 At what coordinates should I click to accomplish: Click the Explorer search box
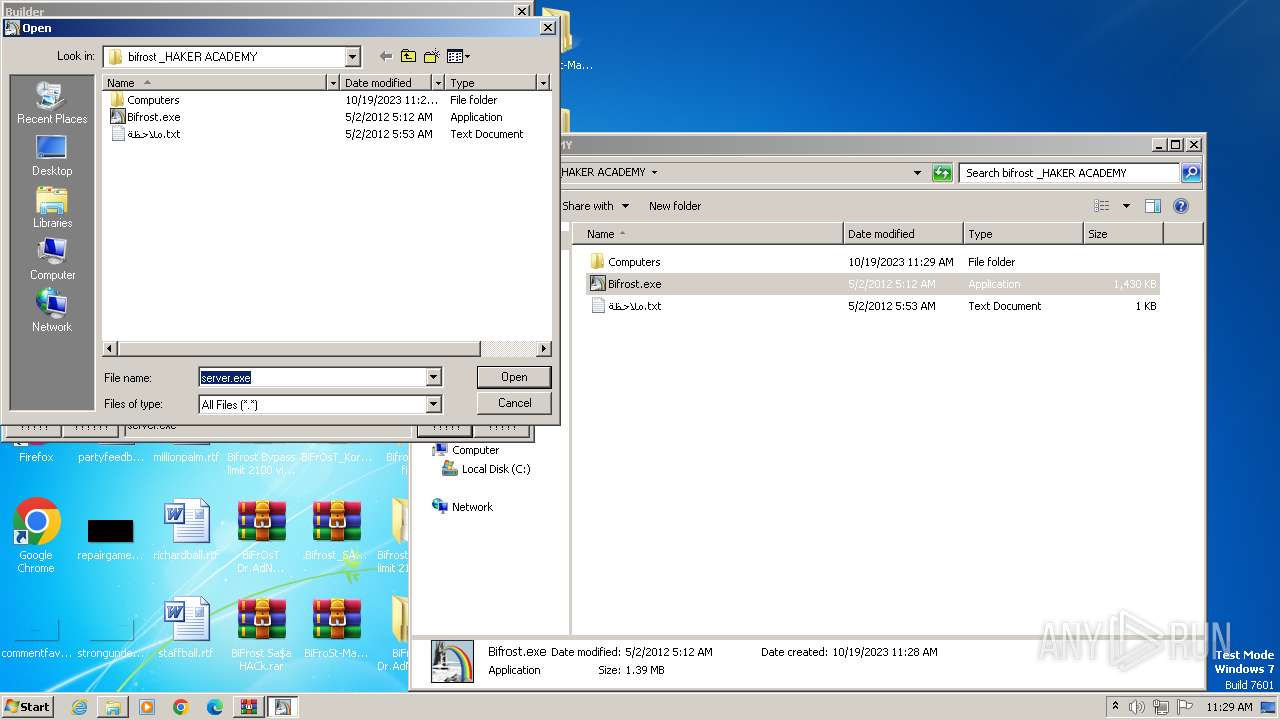coord(1069,173)
